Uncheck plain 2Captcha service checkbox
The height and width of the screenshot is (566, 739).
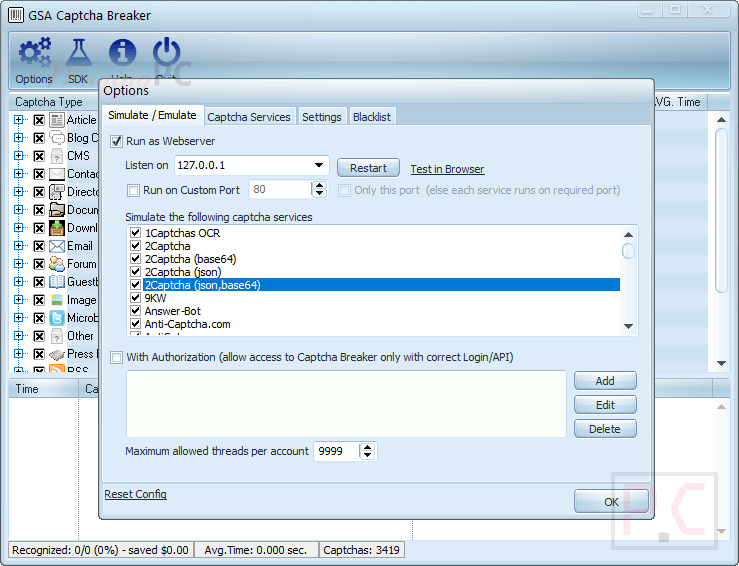tap(136, 246)
